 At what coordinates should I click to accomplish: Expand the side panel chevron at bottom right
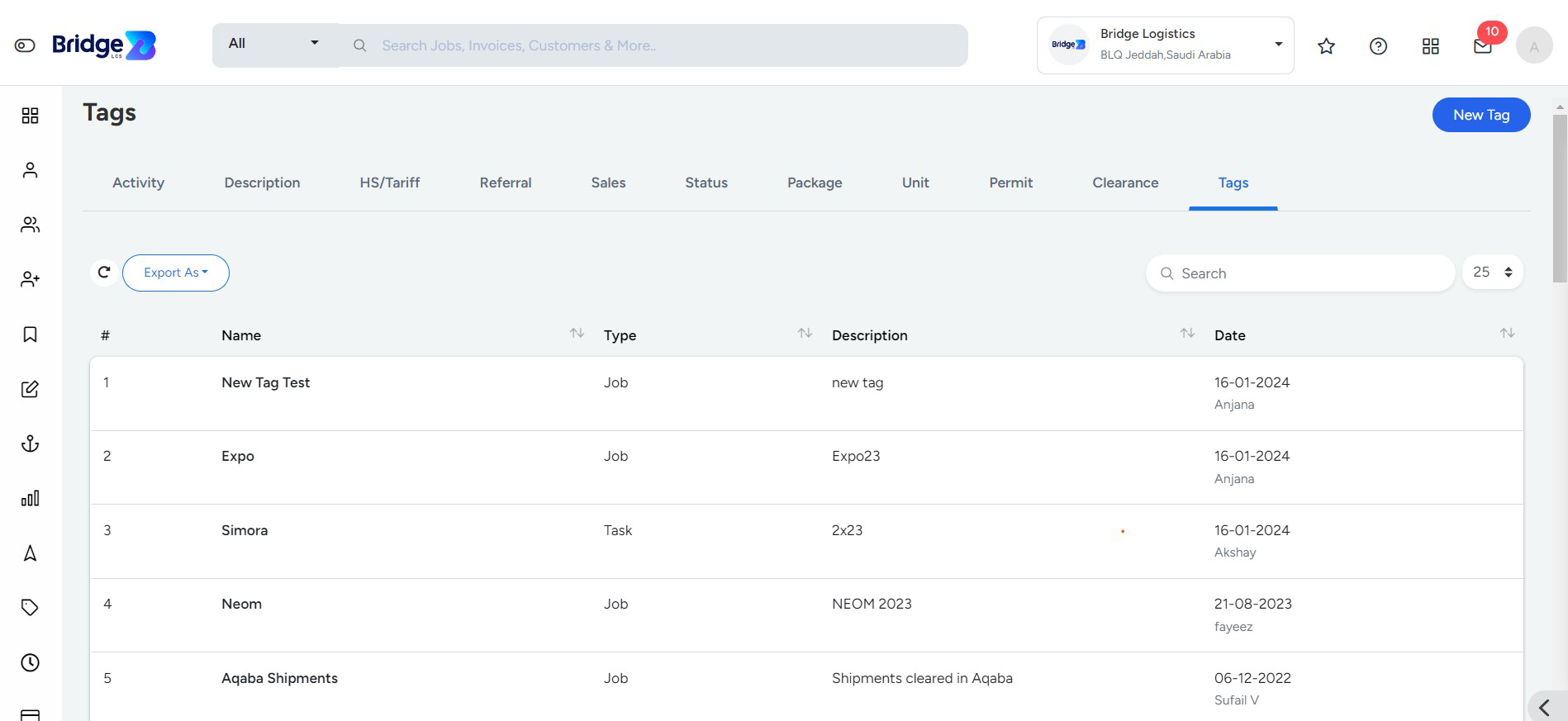point(1545,708)
